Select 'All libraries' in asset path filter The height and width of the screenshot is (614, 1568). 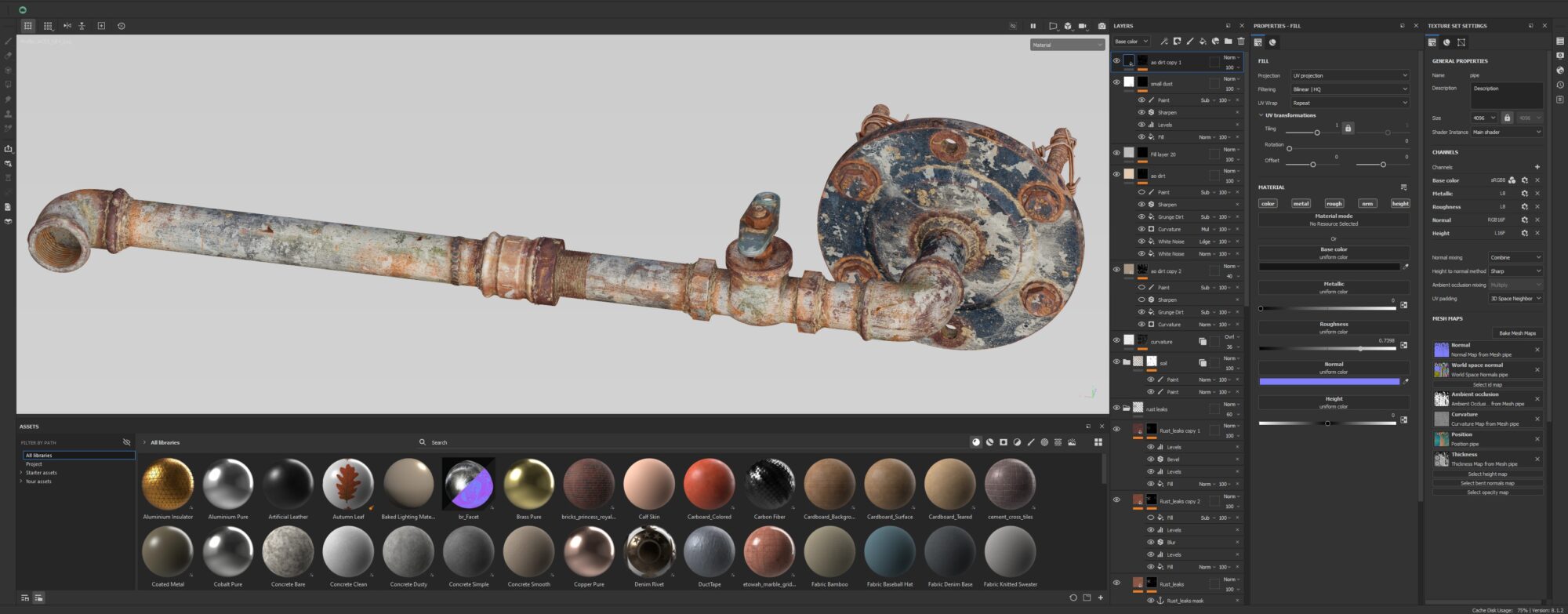pyautogui.click(x=78, y=455)
